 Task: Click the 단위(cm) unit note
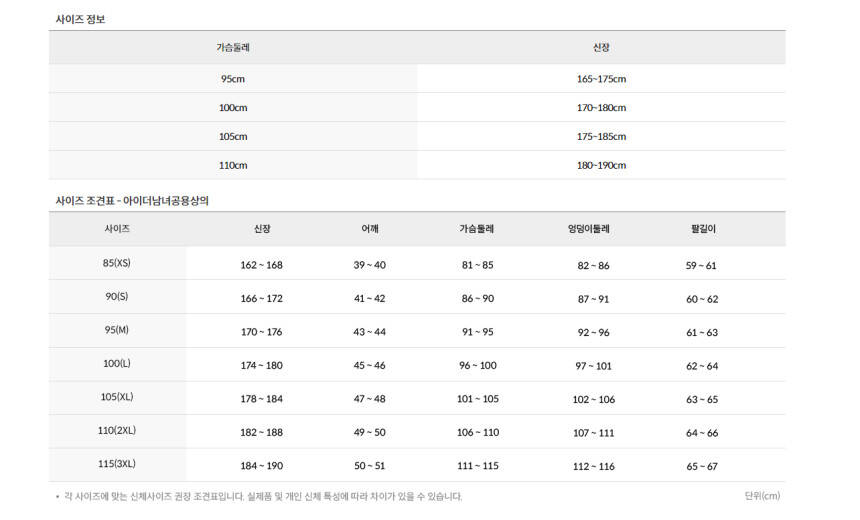762,496
